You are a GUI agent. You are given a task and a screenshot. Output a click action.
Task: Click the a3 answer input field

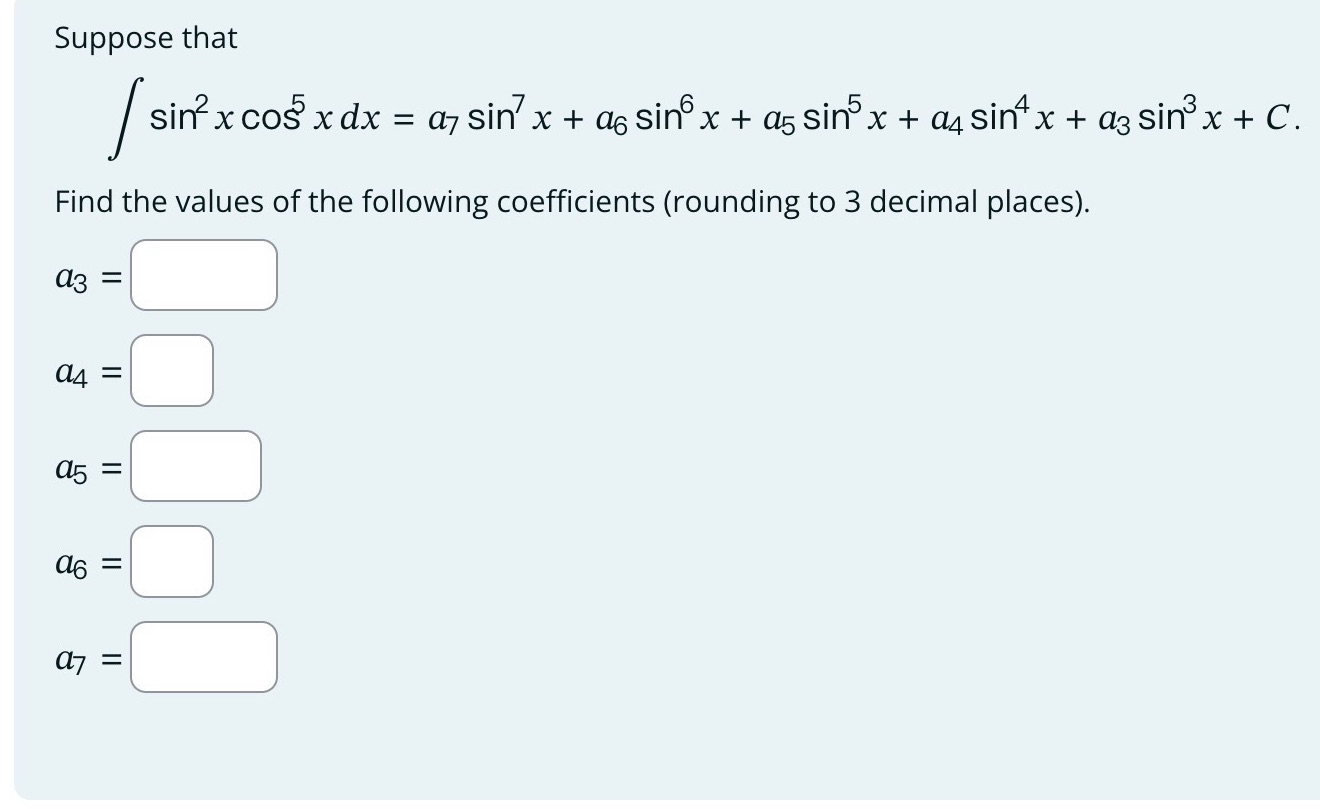(x=203, y=274)
